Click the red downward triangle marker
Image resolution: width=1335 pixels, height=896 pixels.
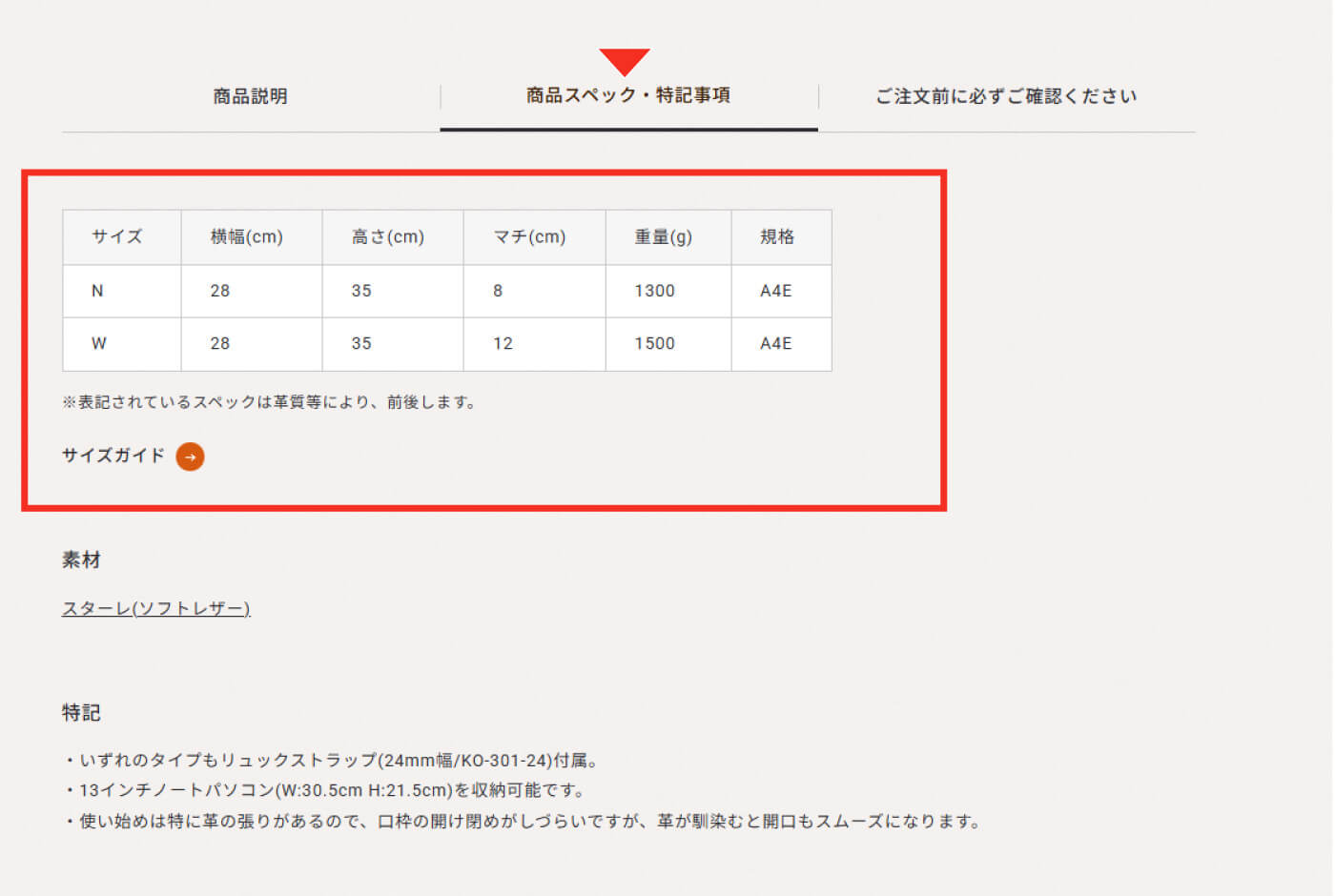[x=625, y=61]
